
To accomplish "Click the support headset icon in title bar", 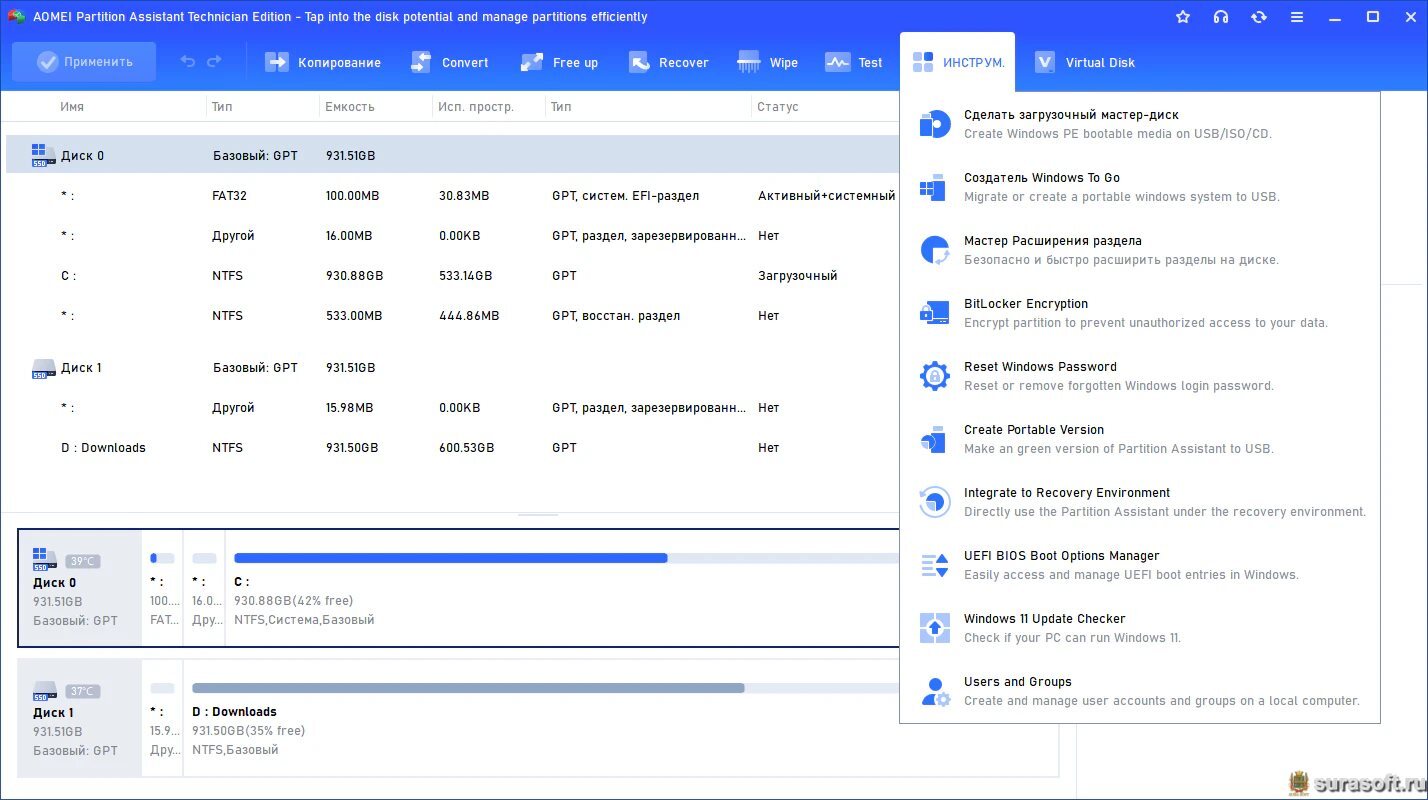I will (x=1221, y=17).
